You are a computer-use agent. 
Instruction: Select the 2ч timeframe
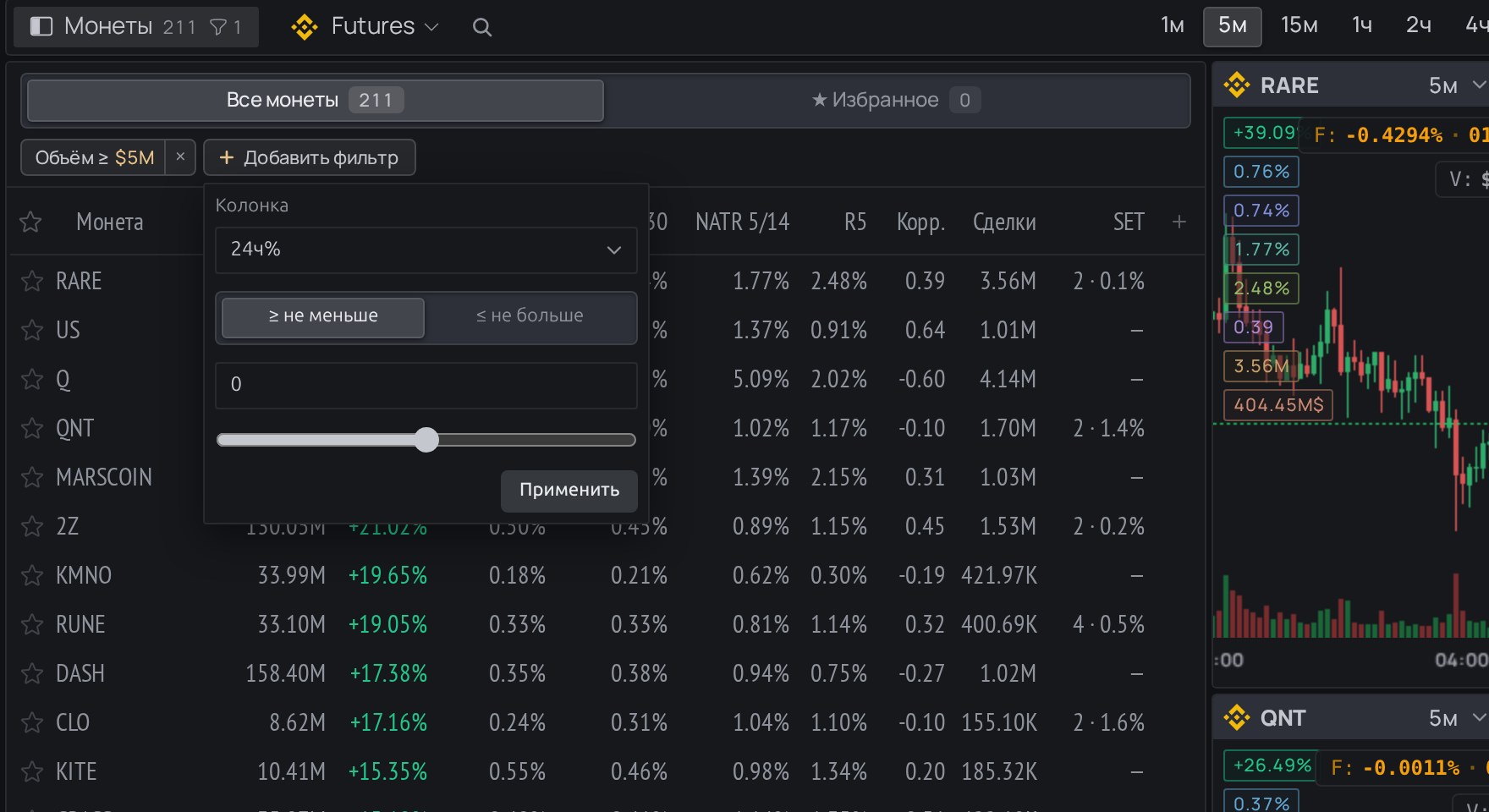pos(1419,26)
